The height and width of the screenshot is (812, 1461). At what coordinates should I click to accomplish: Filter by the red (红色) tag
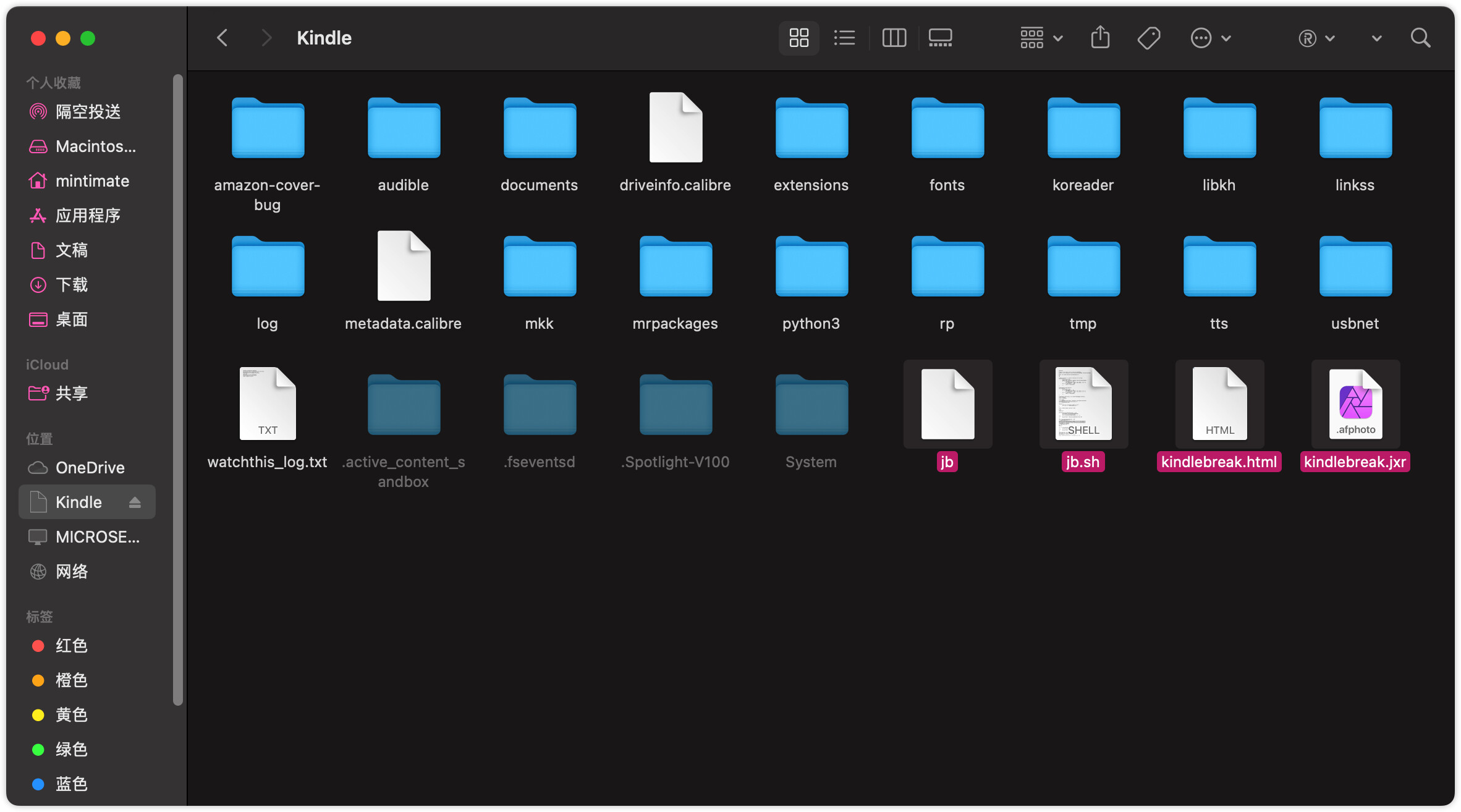click(71, 646)
